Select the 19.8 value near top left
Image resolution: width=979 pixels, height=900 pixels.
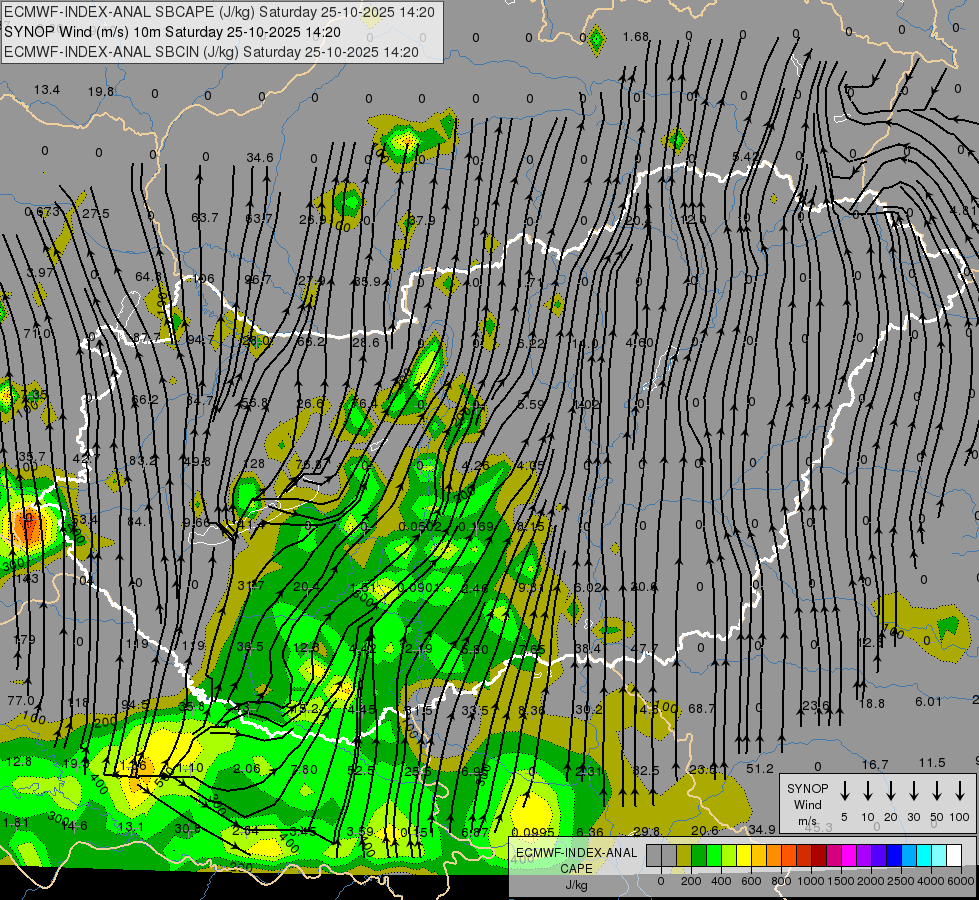(x=101, y=92)
